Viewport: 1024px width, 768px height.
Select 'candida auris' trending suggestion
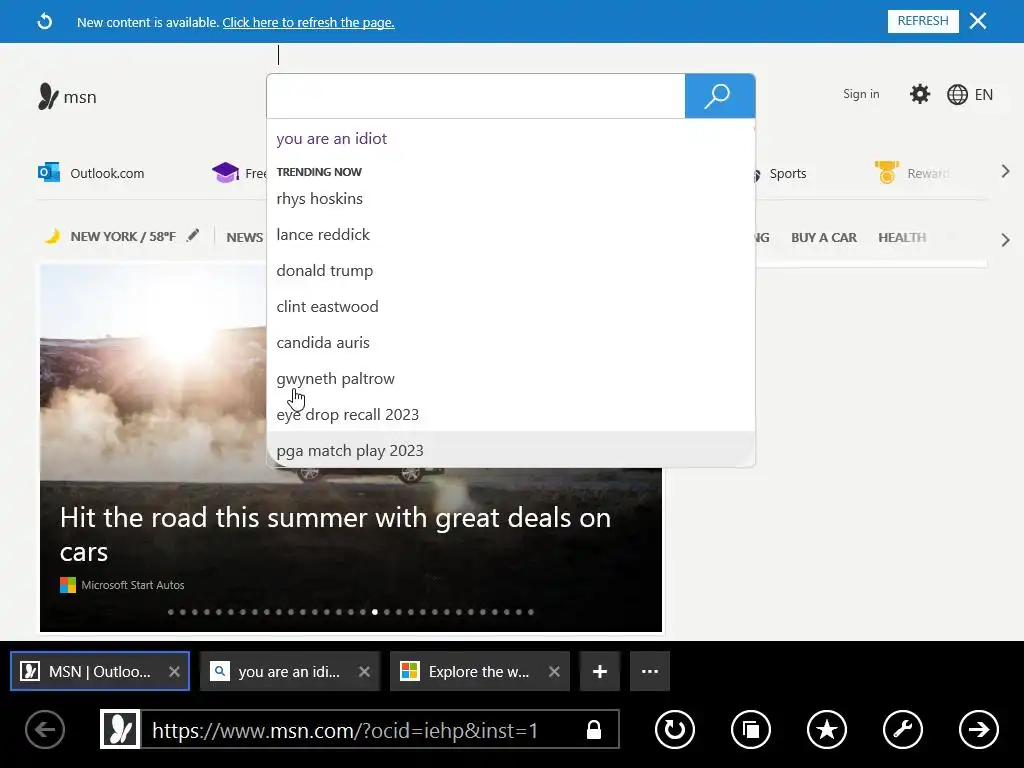pyautogui.click(x=511, y=342)
